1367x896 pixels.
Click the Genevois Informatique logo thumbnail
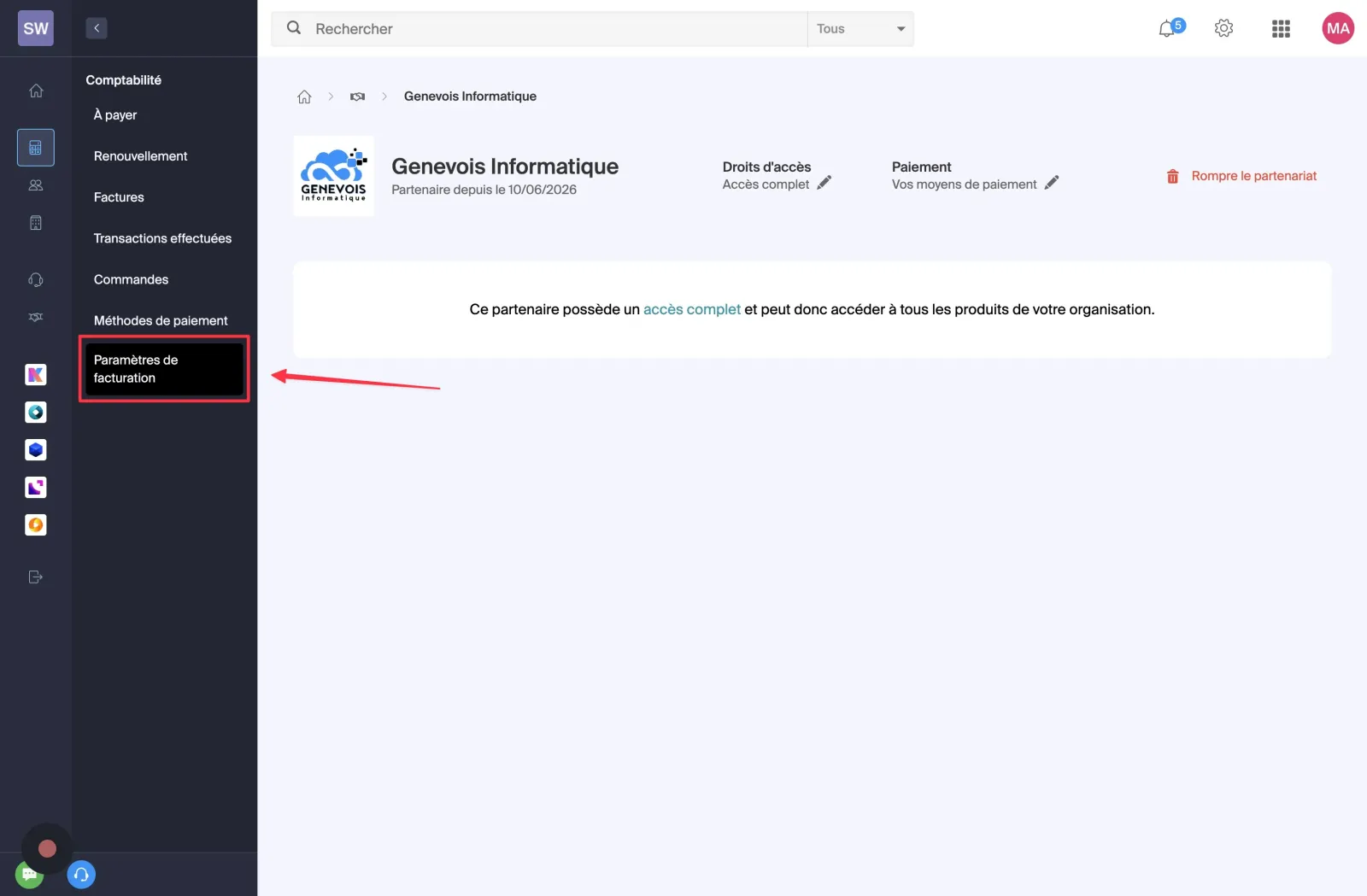(333, 176)
